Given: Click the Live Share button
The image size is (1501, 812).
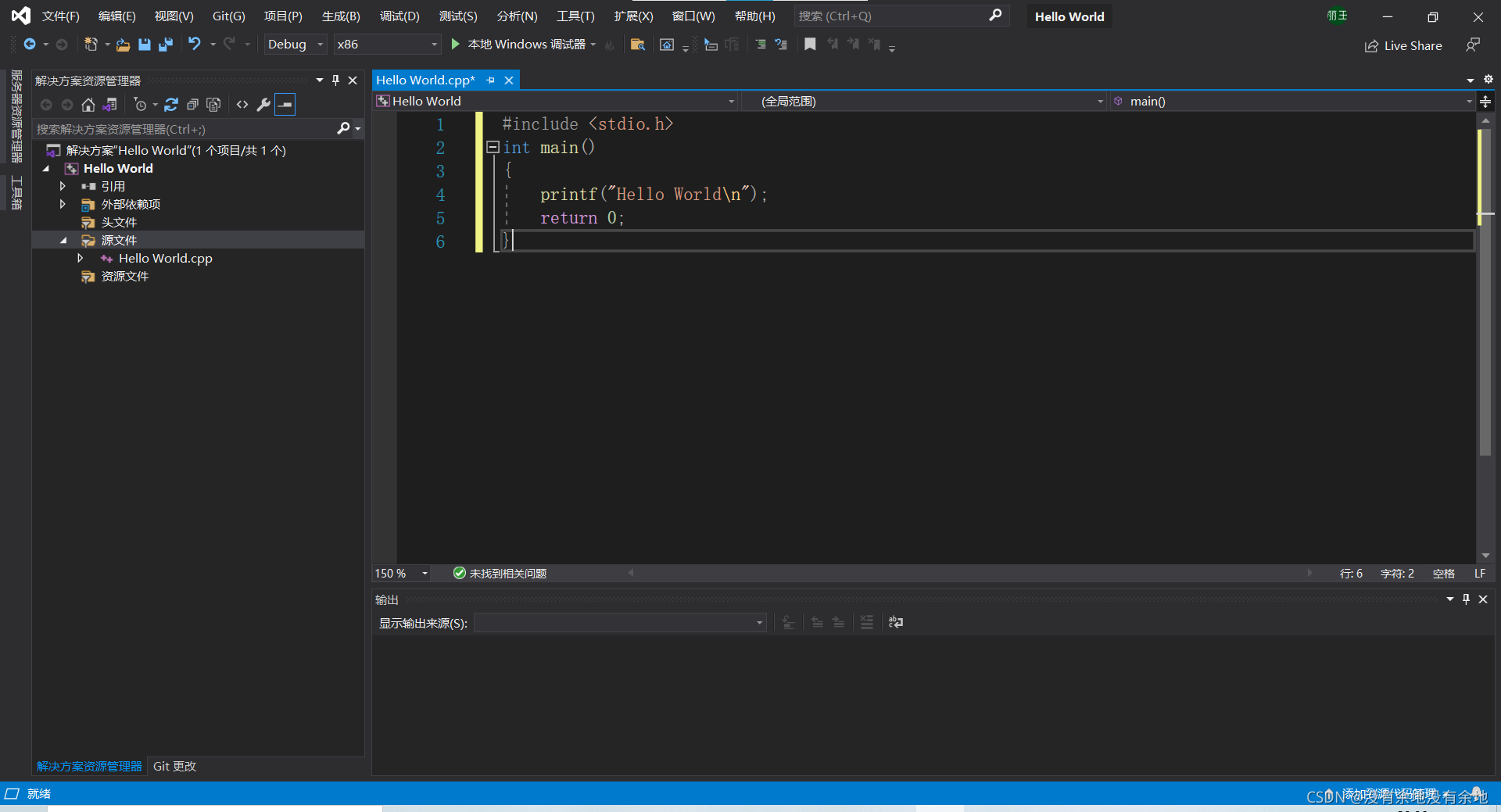Looking at the screenshot, I should 1403,46.
